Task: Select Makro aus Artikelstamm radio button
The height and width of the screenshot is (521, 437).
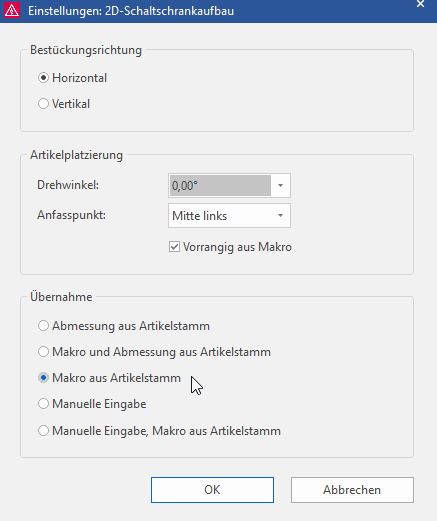Action: point(43,378)
